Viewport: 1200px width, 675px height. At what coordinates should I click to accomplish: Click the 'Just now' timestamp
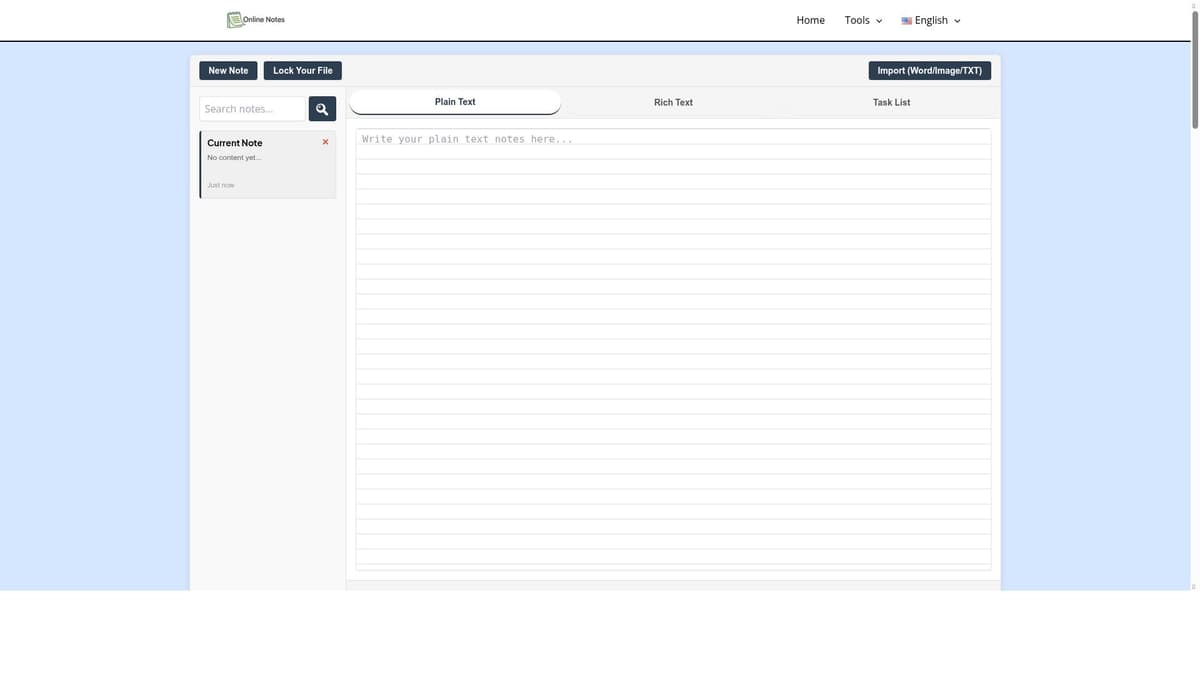221,183
